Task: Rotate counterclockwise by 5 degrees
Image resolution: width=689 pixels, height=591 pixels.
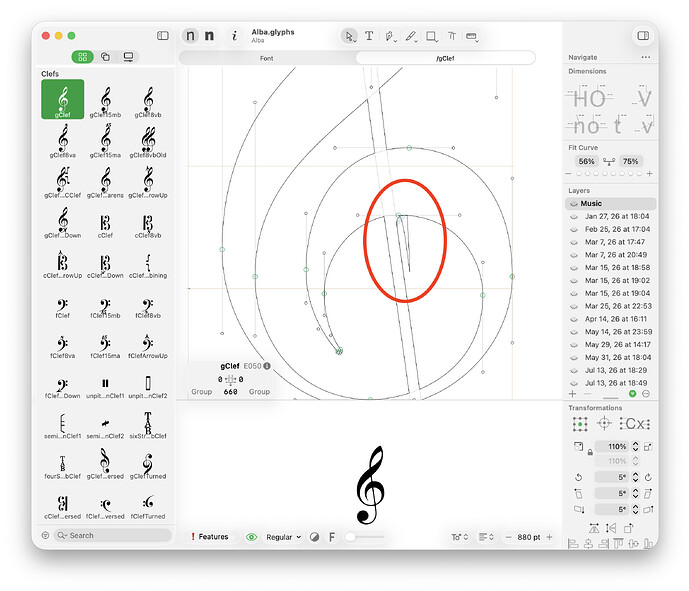Action: (579, 477)
